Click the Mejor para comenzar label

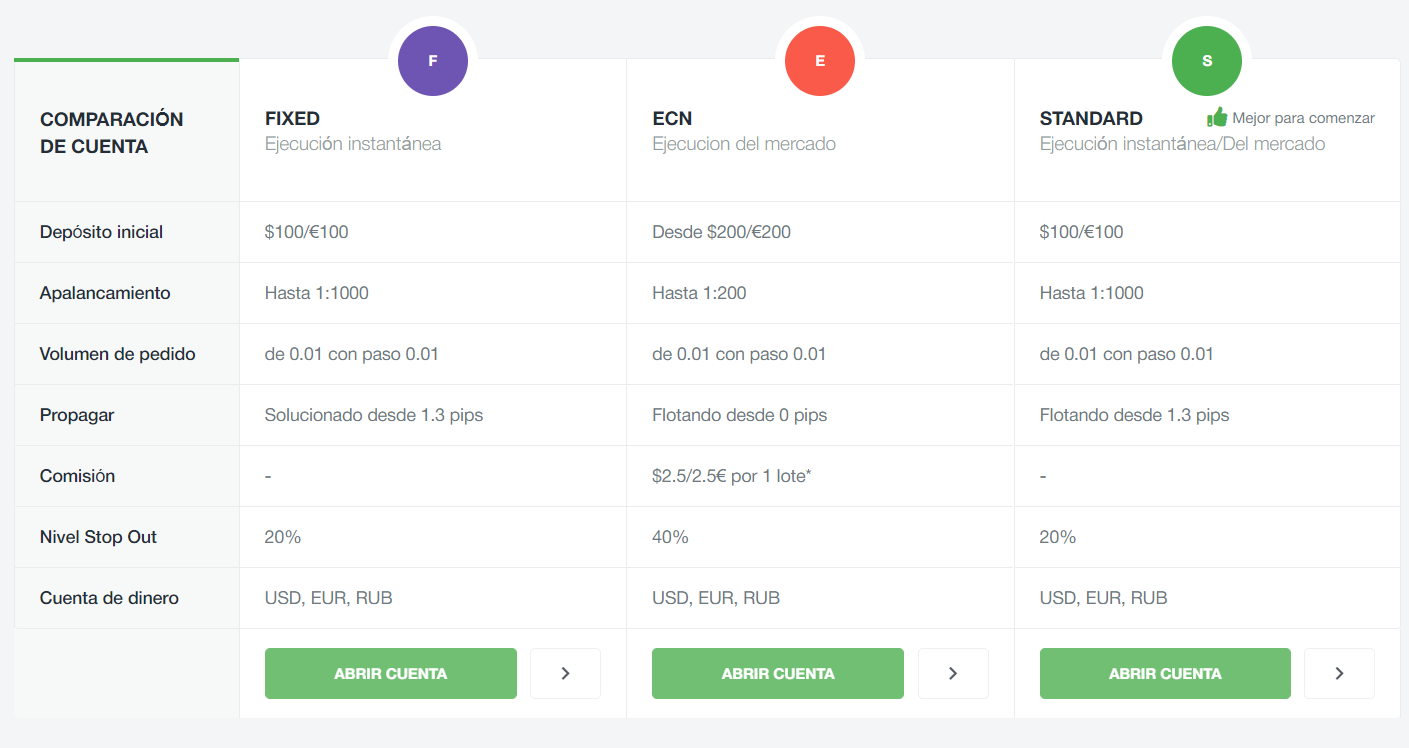1303,118
